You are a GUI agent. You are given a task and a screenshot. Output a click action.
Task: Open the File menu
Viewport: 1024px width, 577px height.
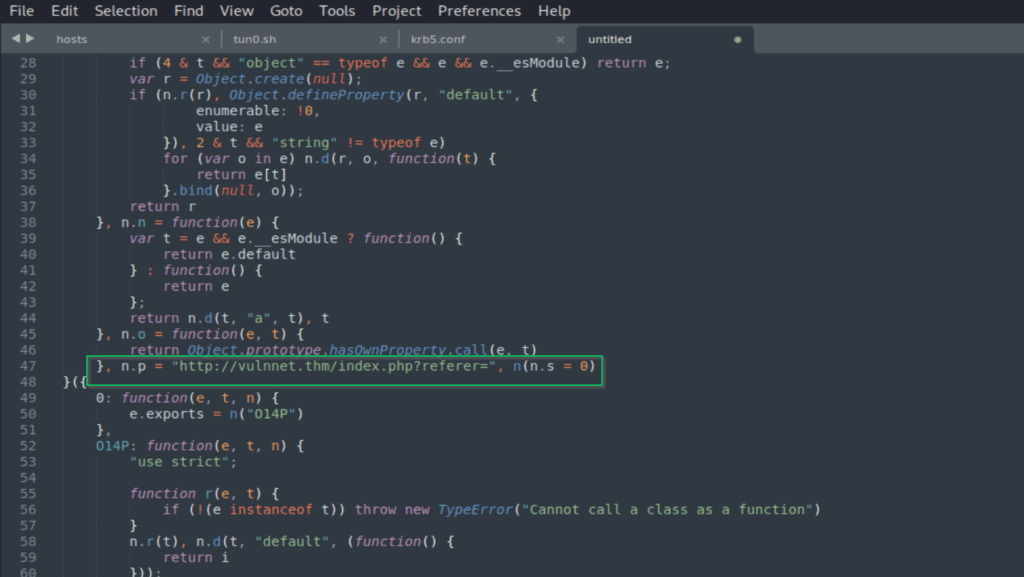point(22,11)
